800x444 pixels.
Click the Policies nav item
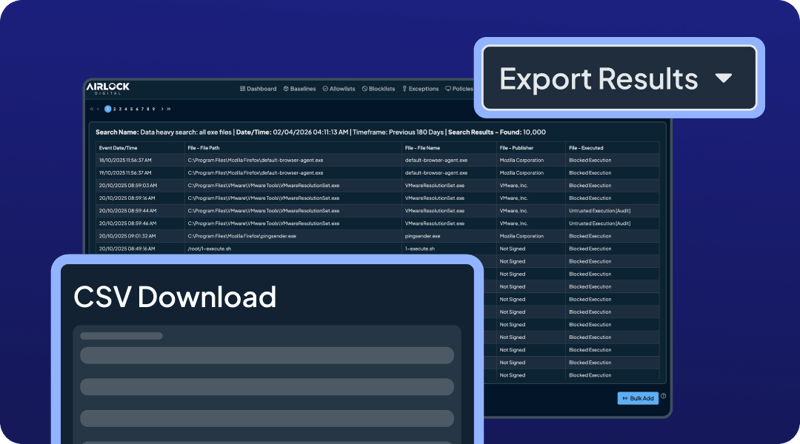point(459,89)
